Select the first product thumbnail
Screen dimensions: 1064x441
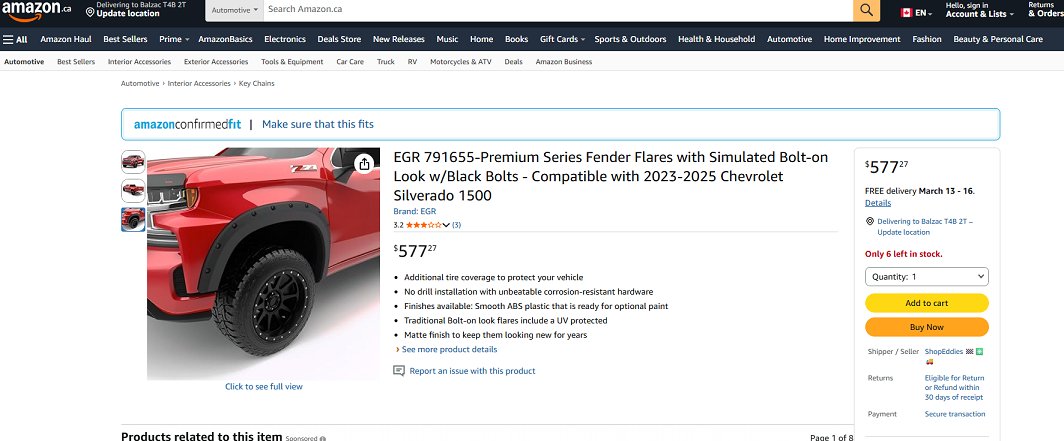(133, 161)
